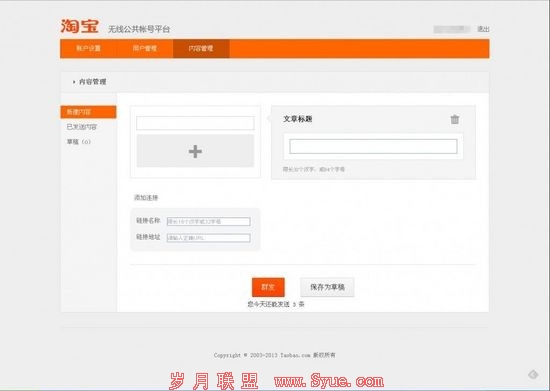
Task: Click the 添加连接 label
Action: pos(146,197)
